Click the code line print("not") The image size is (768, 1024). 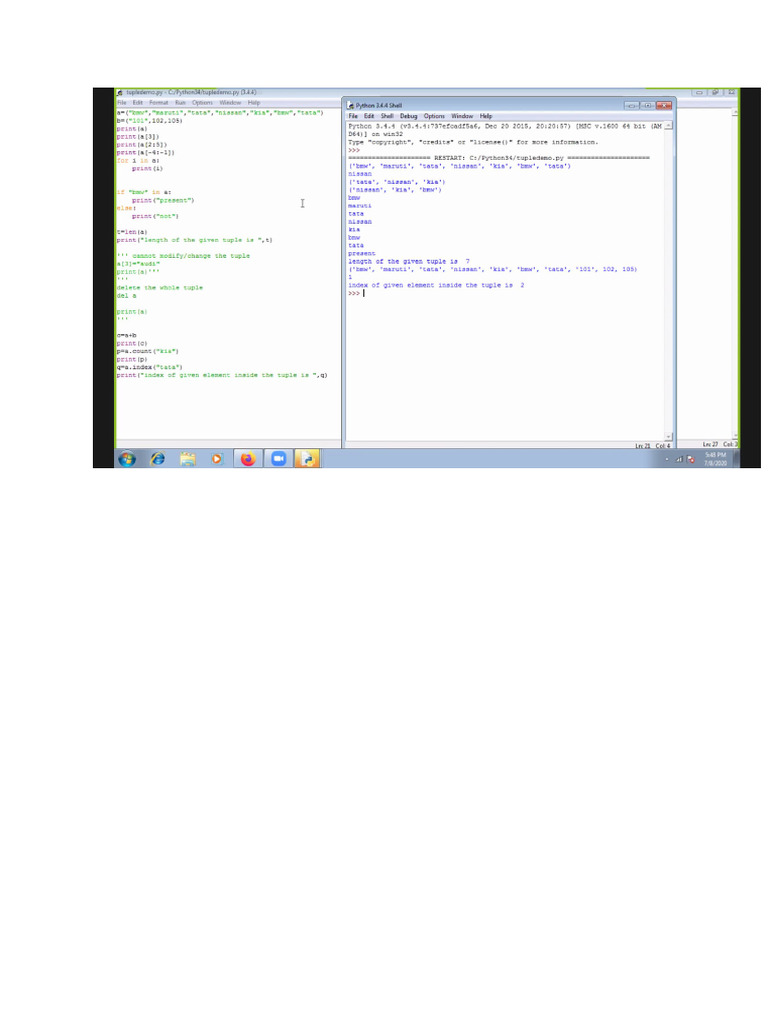[x=155, y=216]
